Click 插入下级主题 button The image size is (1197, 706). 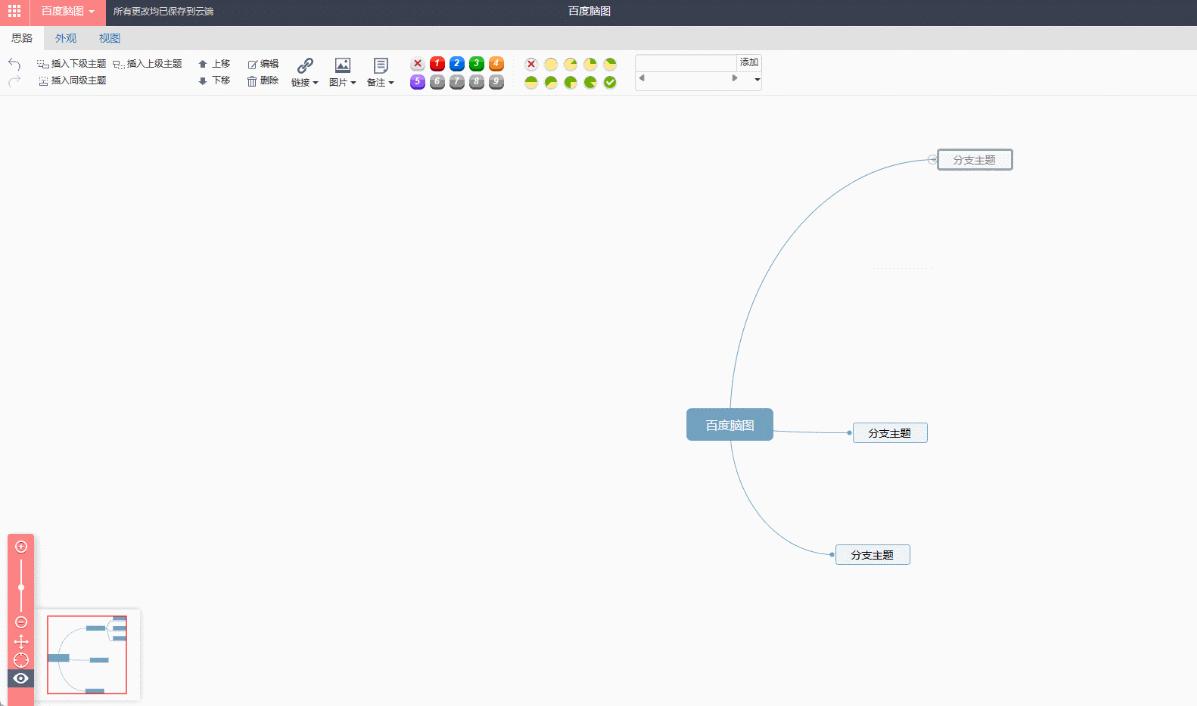click(x=71, y=64)
